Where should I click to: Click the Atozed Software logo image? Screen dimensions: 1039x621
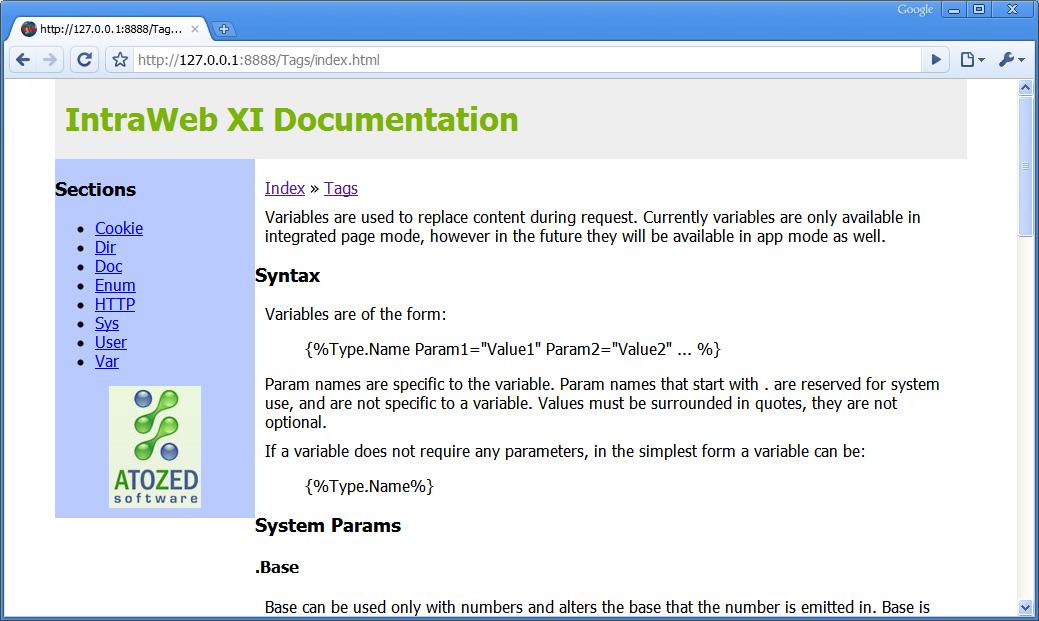(155, 447)
